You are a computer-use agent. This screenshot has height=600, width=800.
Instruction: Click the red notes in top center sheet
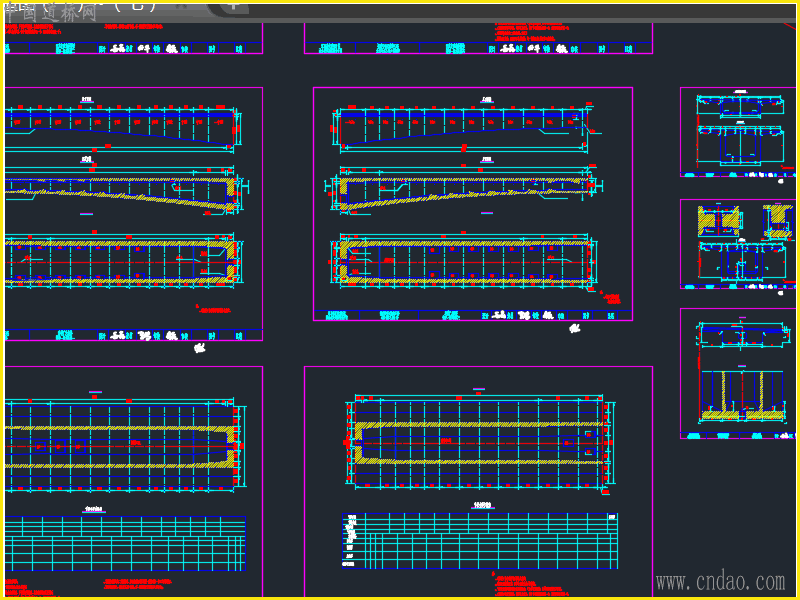[531, 32]
